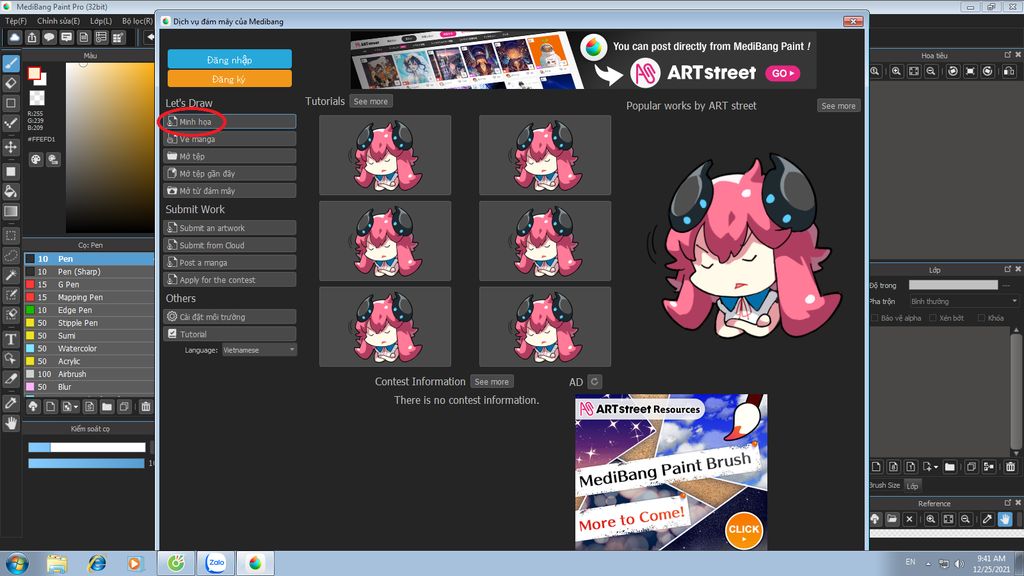Click the hand icon in Reference panel
Viewport: 1024px width, 576px height.
pos(1004,519)
